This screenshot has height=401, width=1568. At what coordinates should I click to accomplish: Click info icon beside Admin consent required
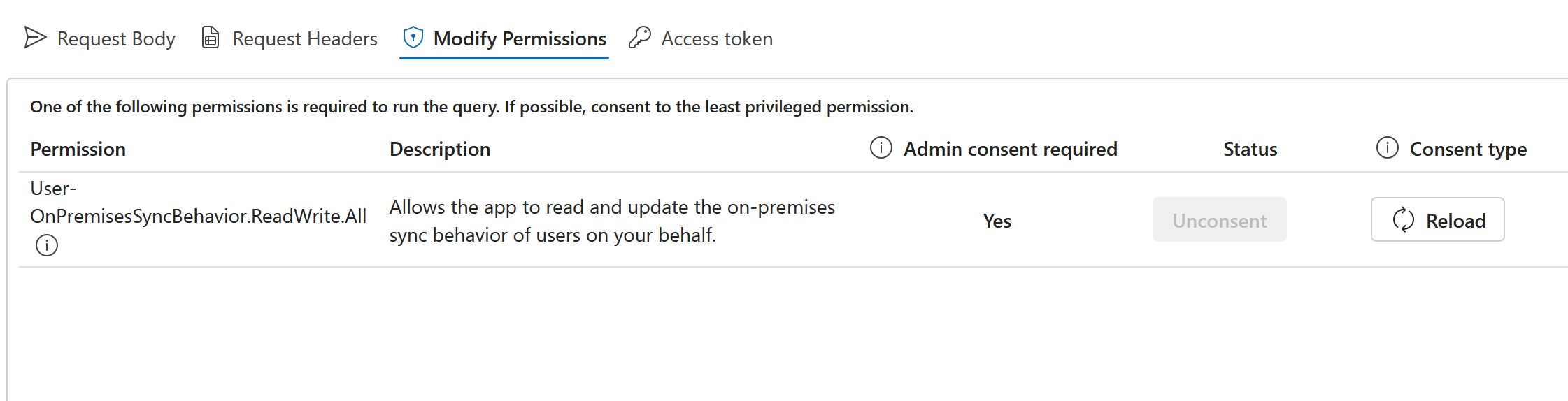point(881,148)
